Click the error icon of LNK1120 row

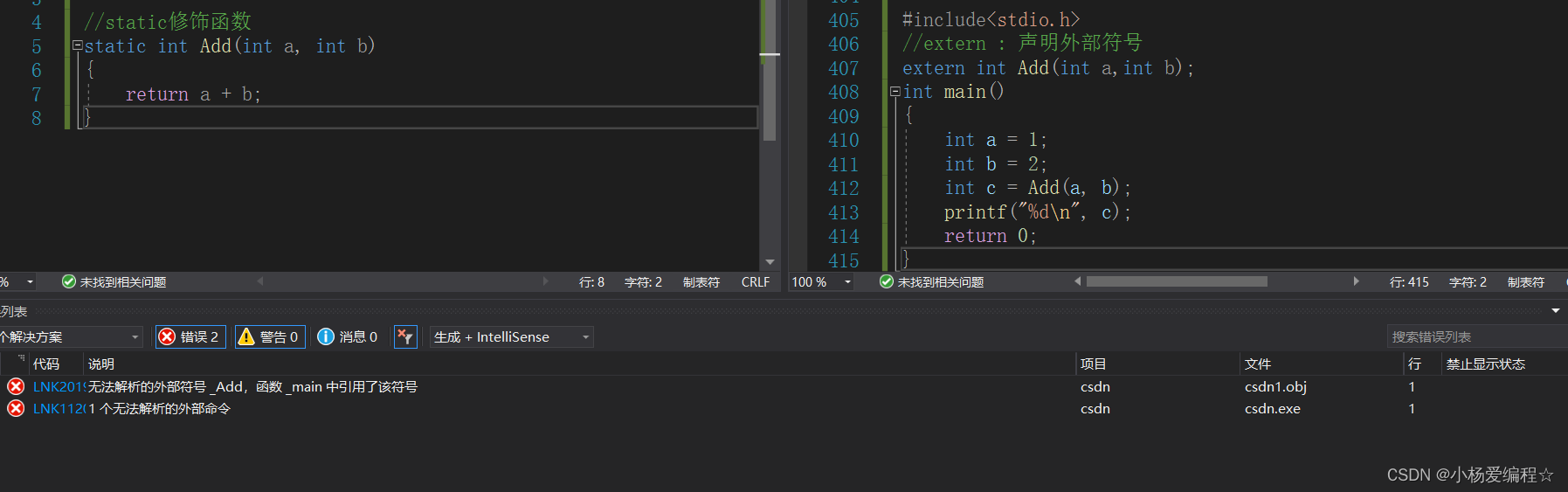[16, 408]
